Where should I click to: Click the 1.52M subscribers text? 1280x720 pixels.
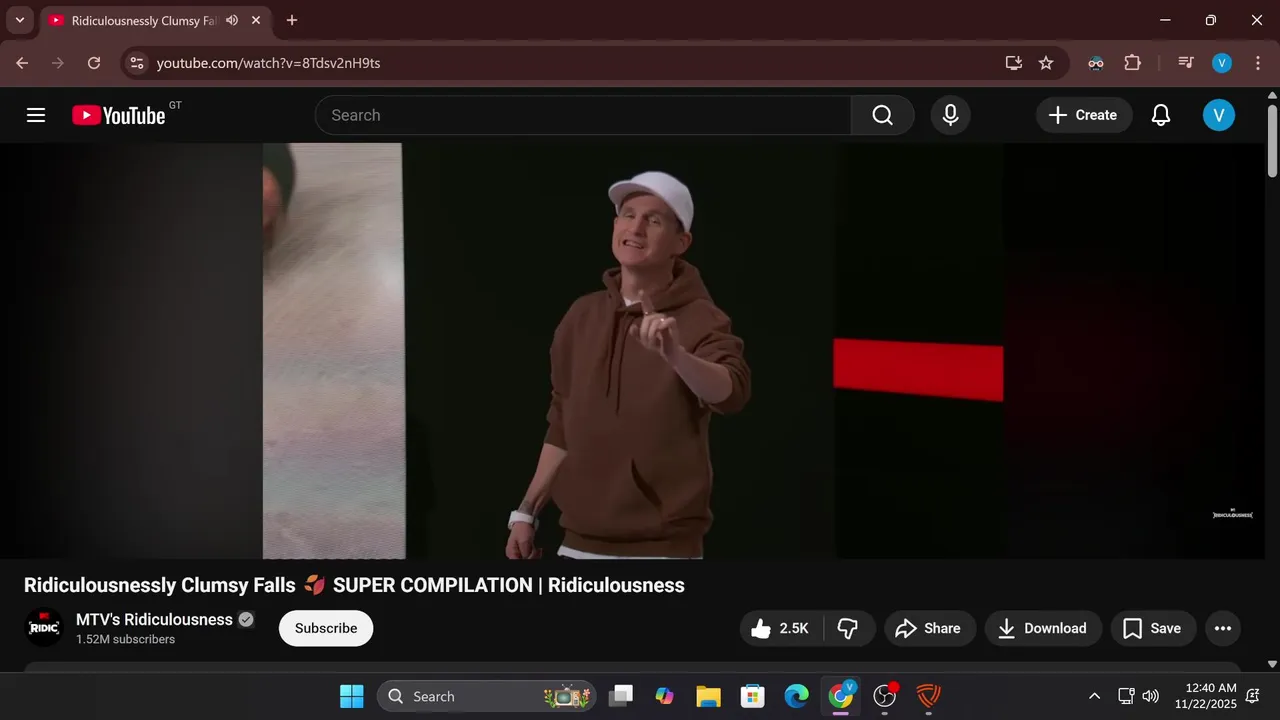click(x=125, y=639)
